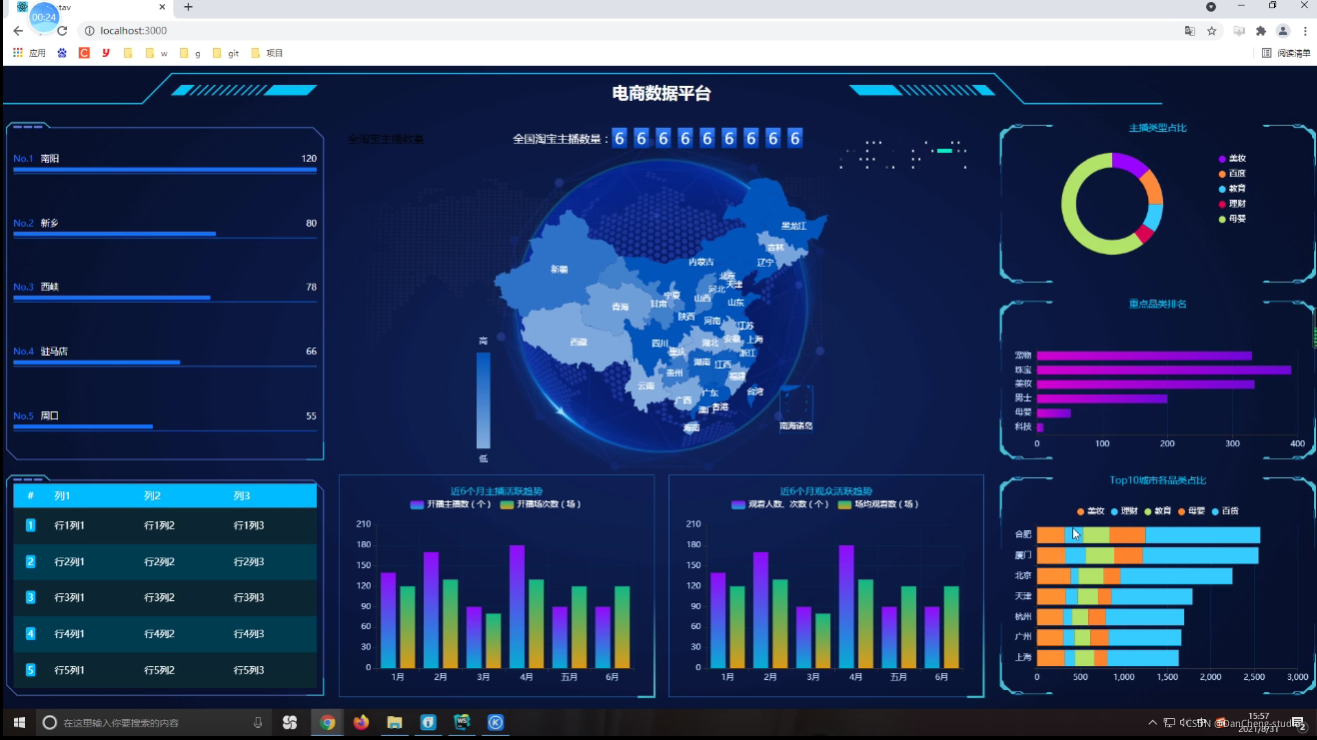The image size is (1317, 740).
Task: Toggle 百度 legend in donut chart
Action: point(1232,174)
